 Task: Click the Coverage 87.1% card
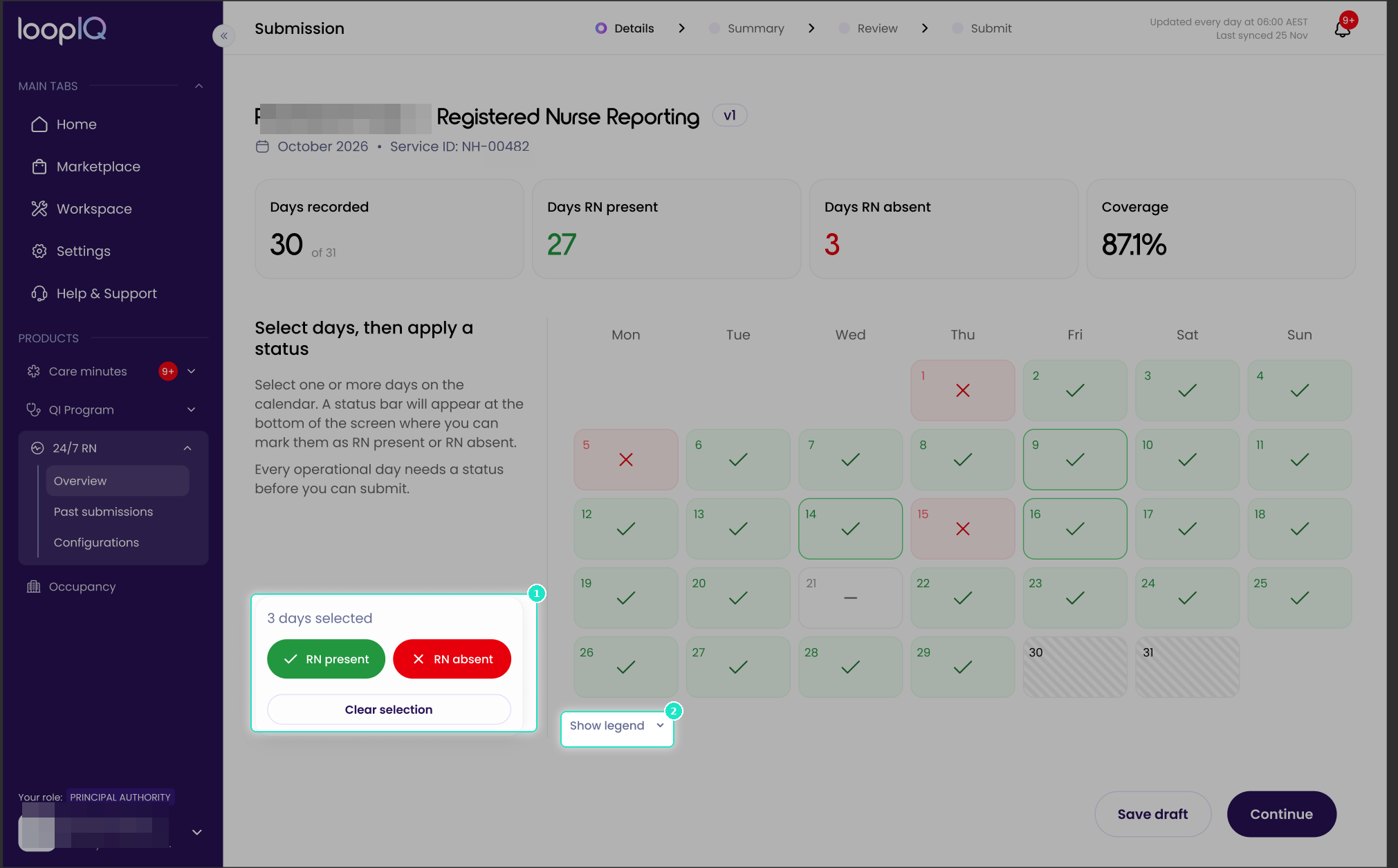[x=1221, y=229]
